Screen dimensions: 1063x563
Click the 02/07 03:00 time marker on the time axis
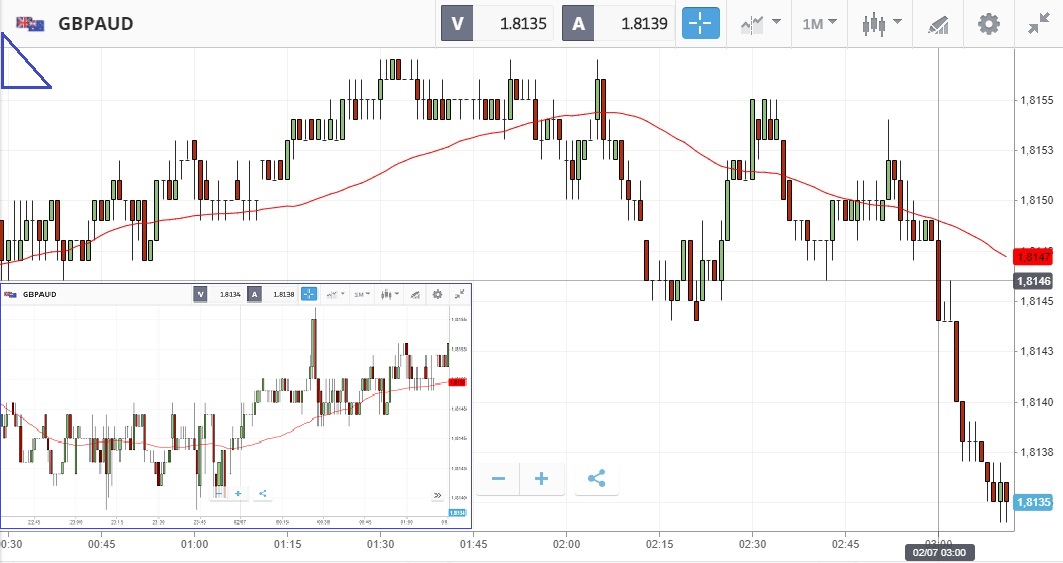click(x=939, y=551)
